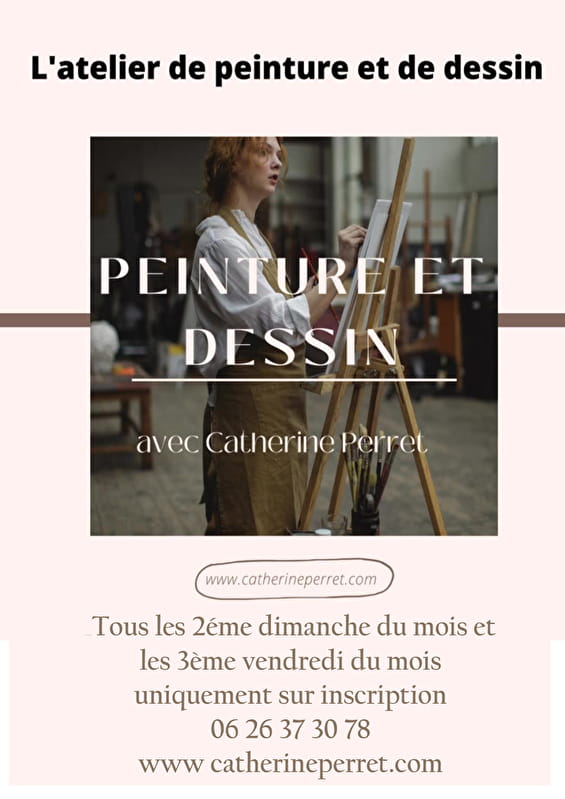
Task: Click the brown horizontal bar left of photo
Action: click(x=45, y=320)
